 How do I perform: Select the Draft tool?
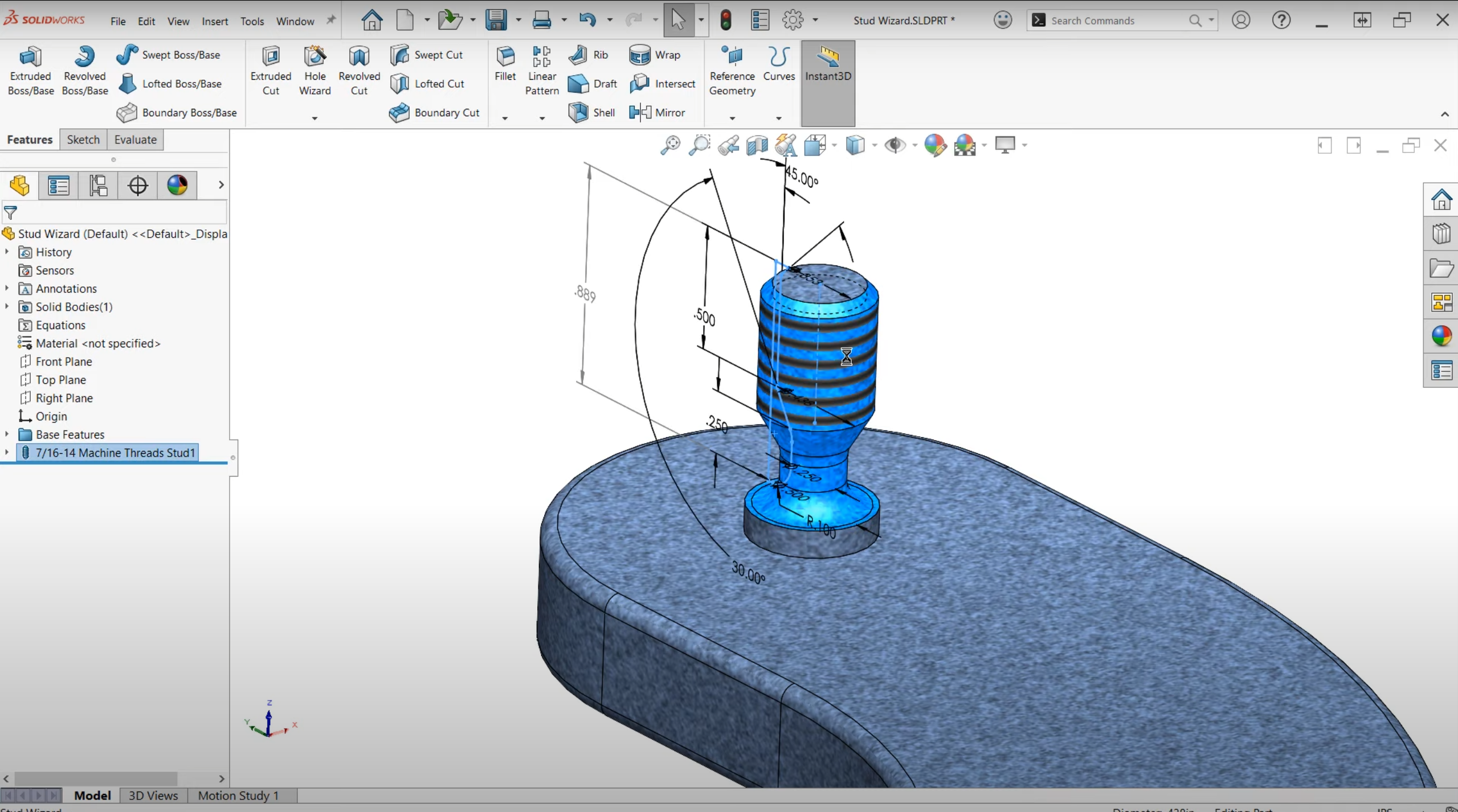click(x=593, y=84)
